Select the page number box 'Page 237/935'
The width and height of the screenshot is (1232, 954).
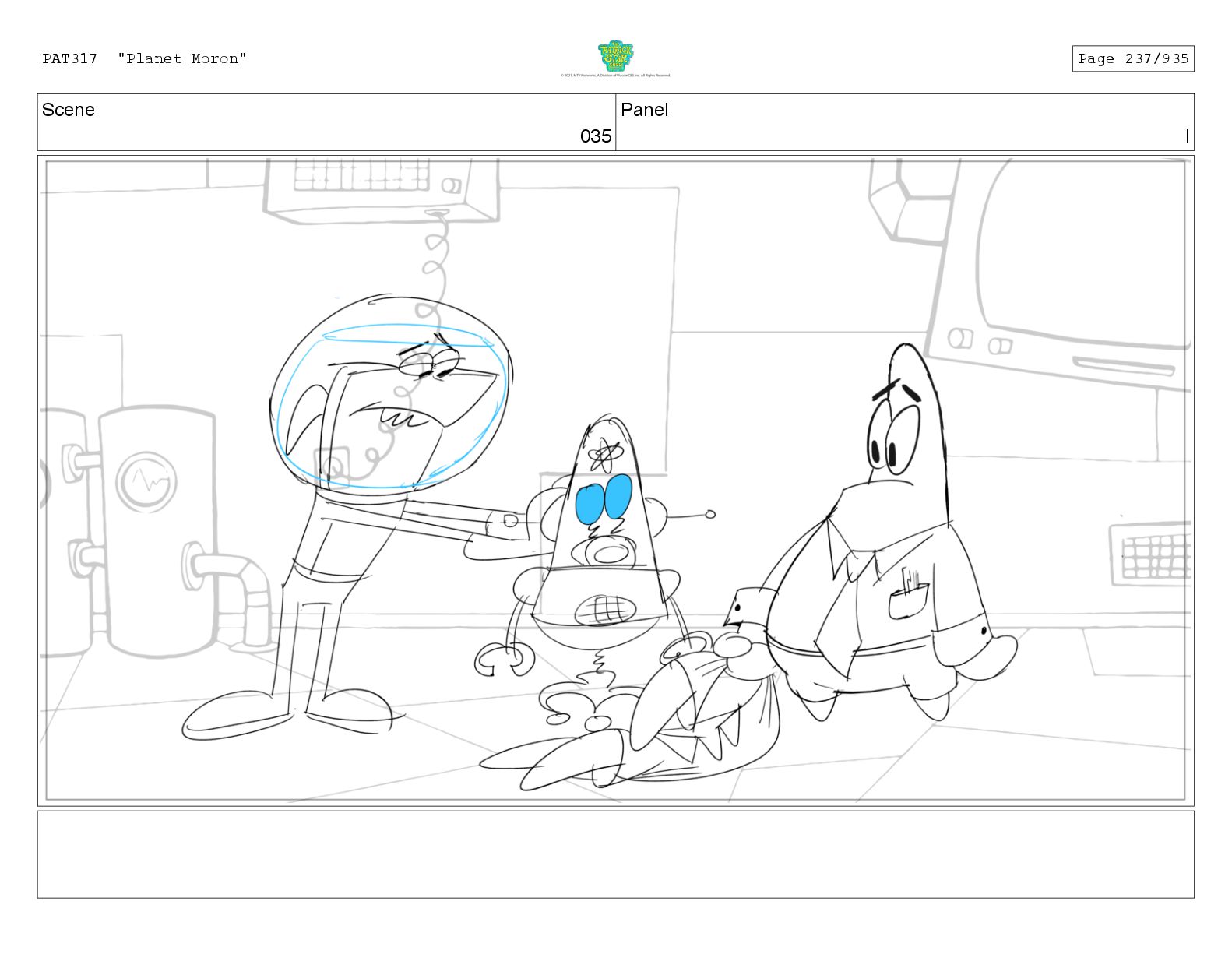pos(1132,58)
